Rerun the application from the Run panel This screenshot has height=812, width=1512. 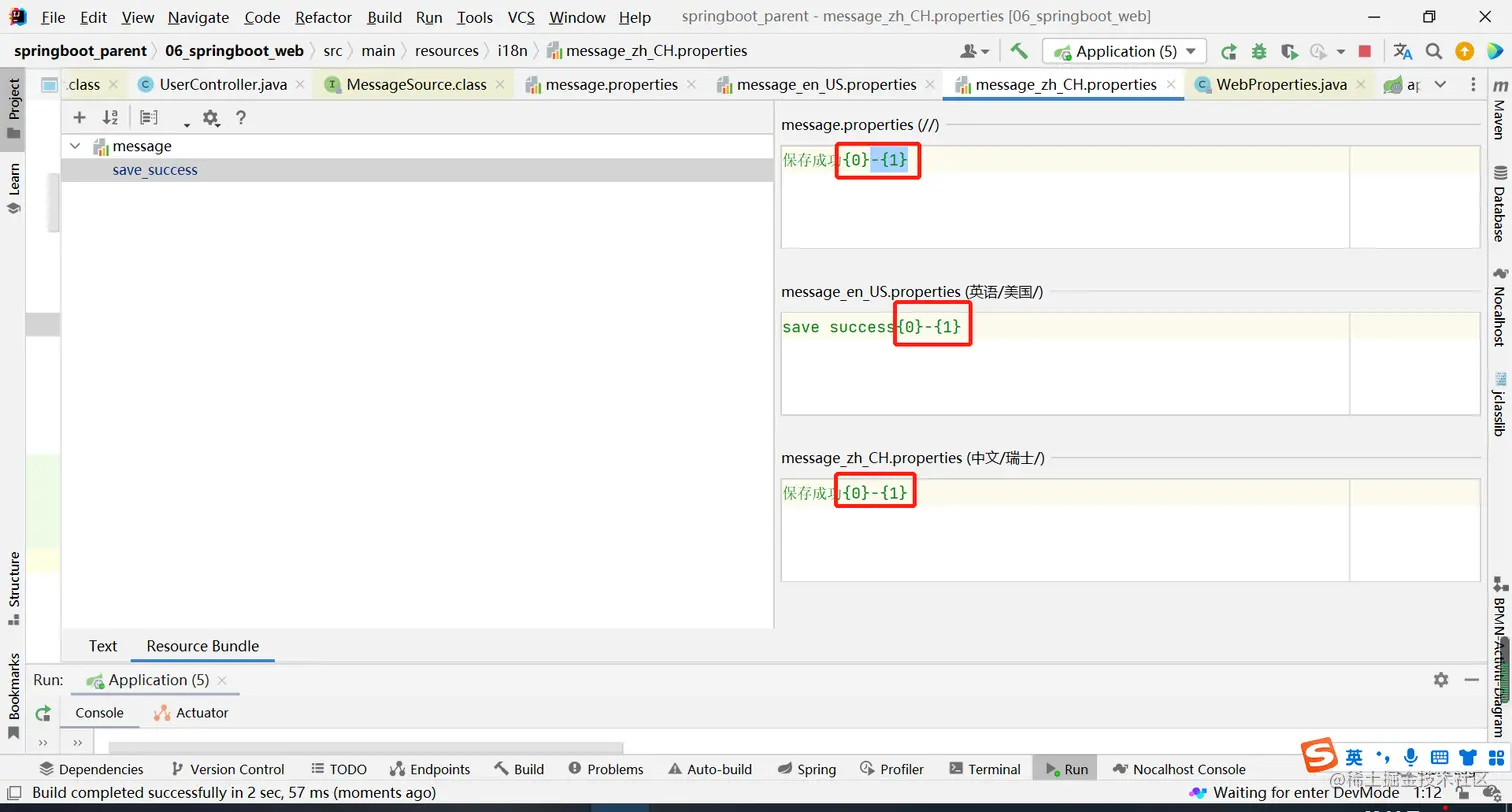pos(43,713)
